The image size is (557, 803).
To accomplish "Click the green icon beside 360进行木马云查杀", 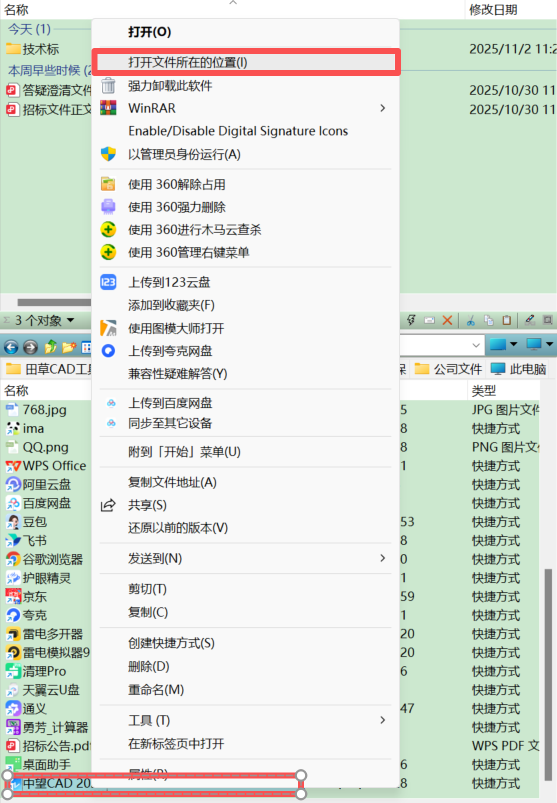I will [x=108, y=229].
